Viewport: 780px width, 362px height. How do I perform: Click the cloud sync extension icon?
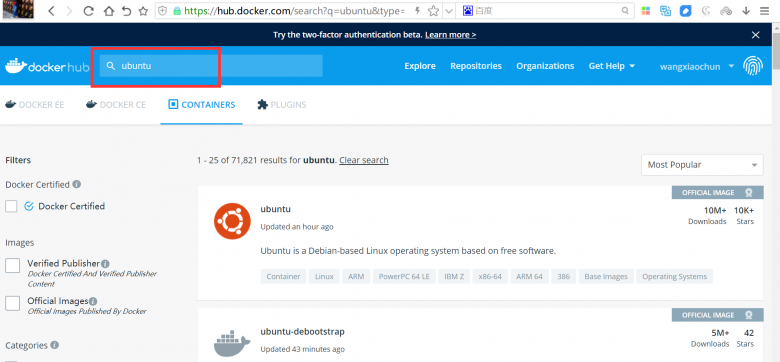coord(726,11)
